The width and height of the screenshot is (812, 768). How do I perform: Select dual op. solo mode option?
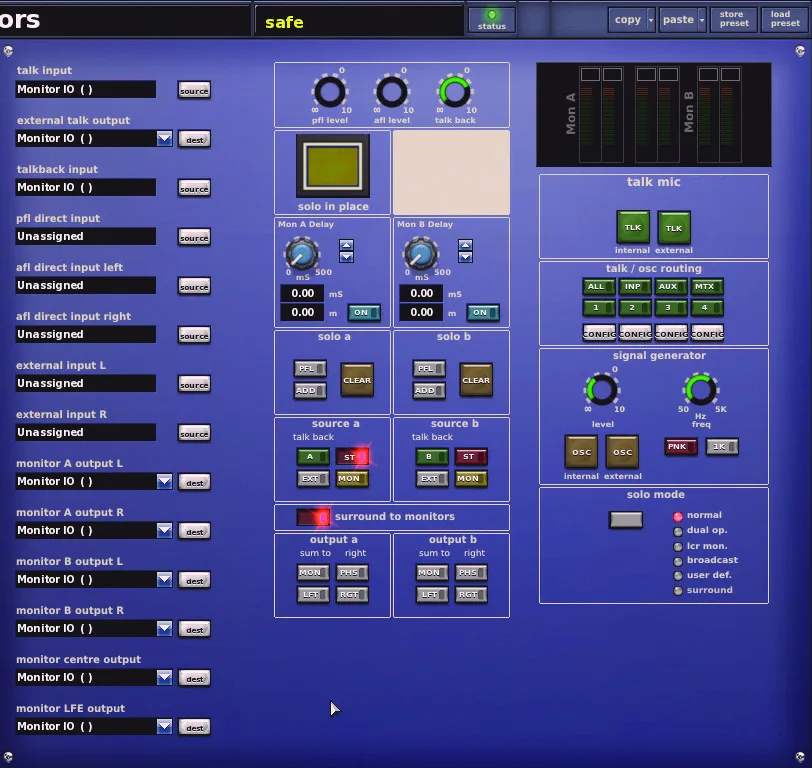pyautogui.click(x=678, y=531)
